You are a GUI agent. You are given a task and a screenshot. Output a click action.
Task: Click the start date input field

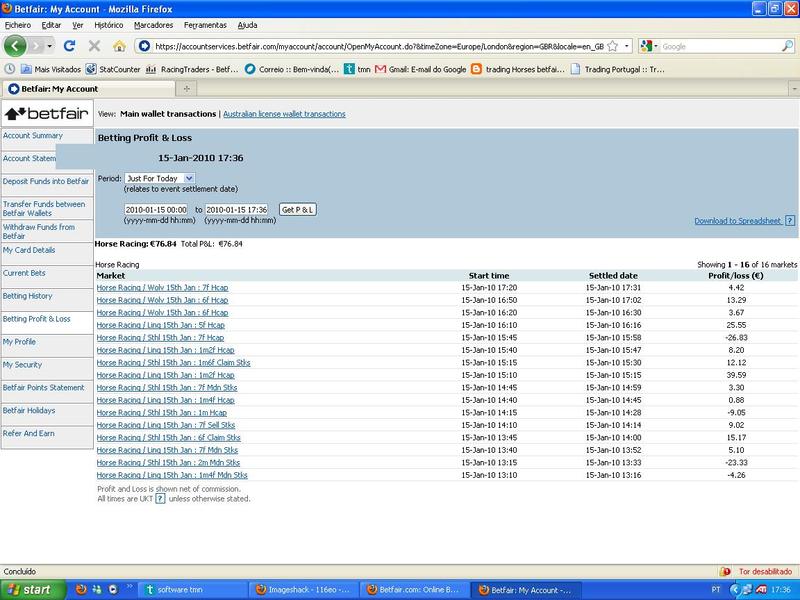[156, 210]
